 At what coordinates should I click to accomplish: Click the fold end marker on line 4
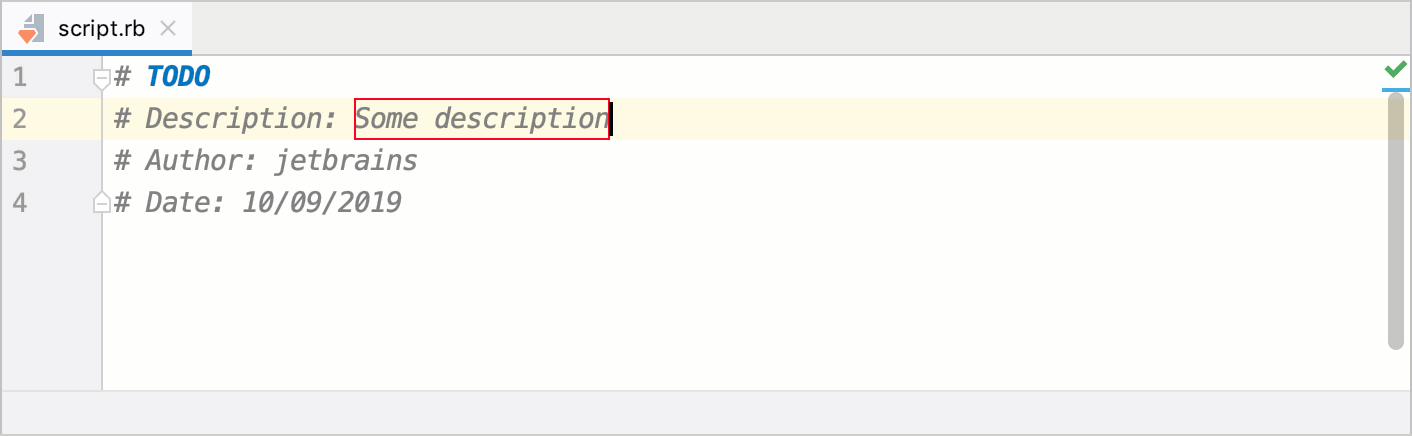(x=101, y=203)
